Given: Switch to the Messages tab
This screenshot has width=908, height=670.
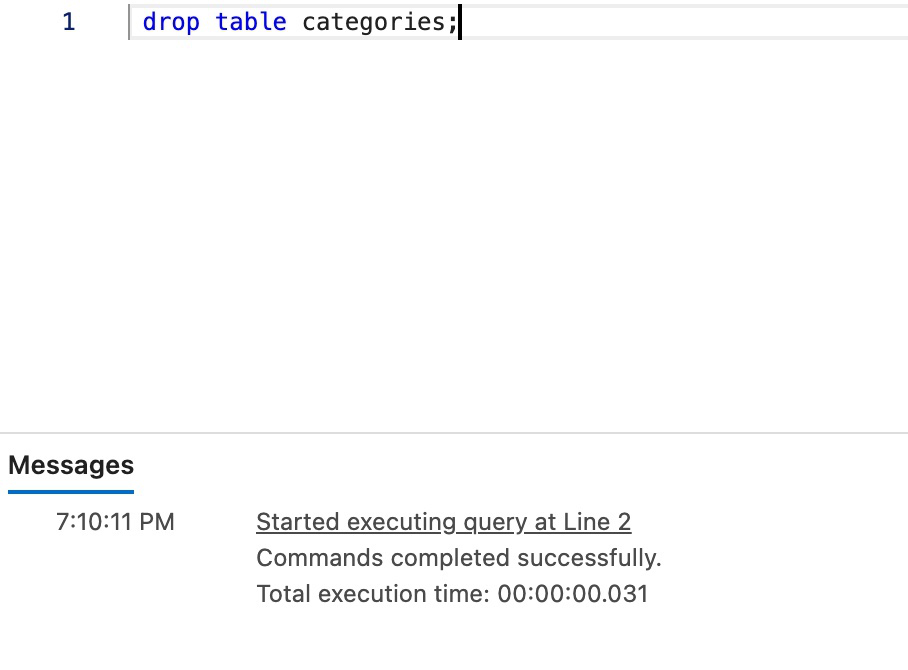Looking at the screenshot, I should (x=71, y=465).
